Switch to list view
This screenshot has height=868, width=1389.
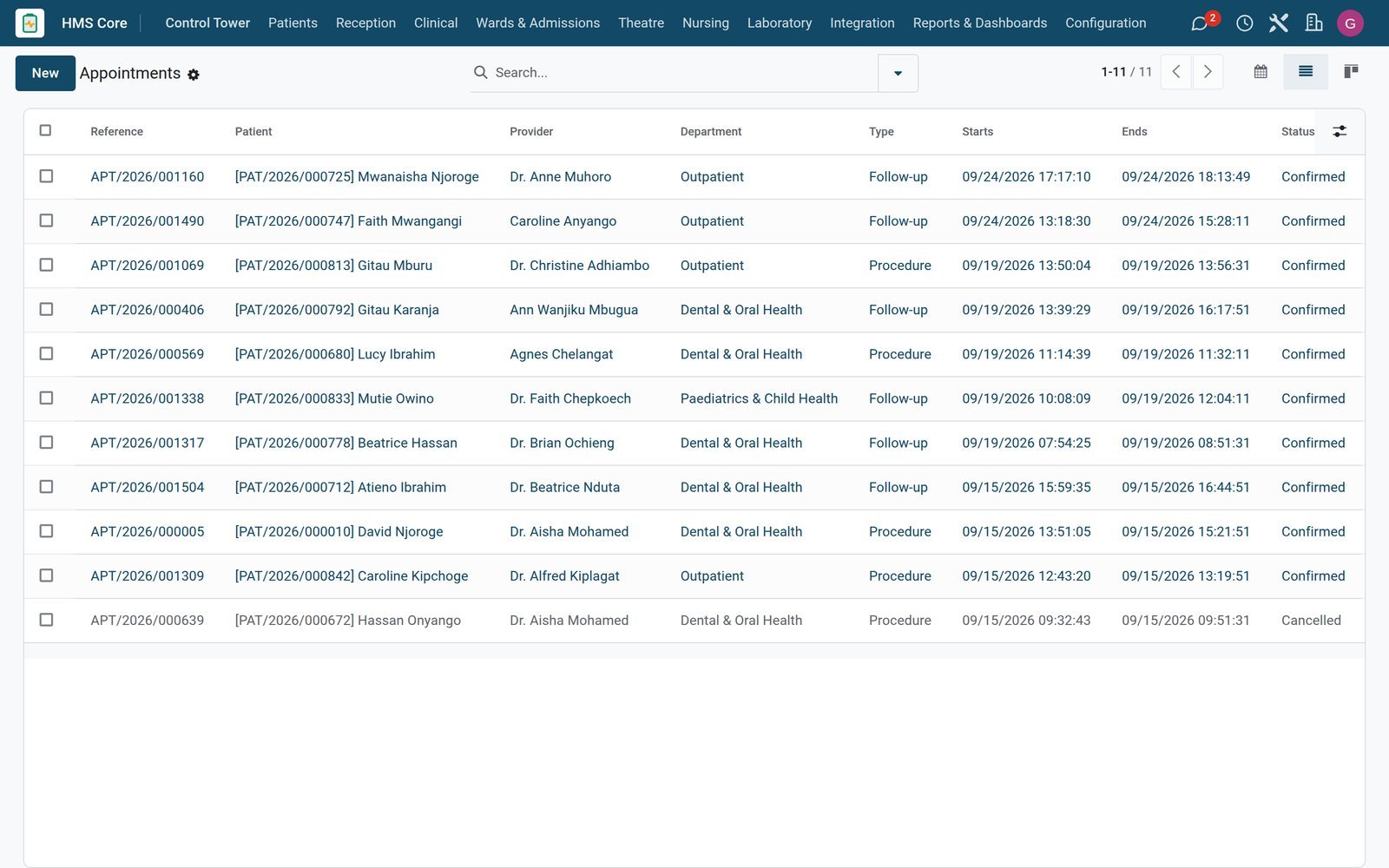tap(1306, 72)
